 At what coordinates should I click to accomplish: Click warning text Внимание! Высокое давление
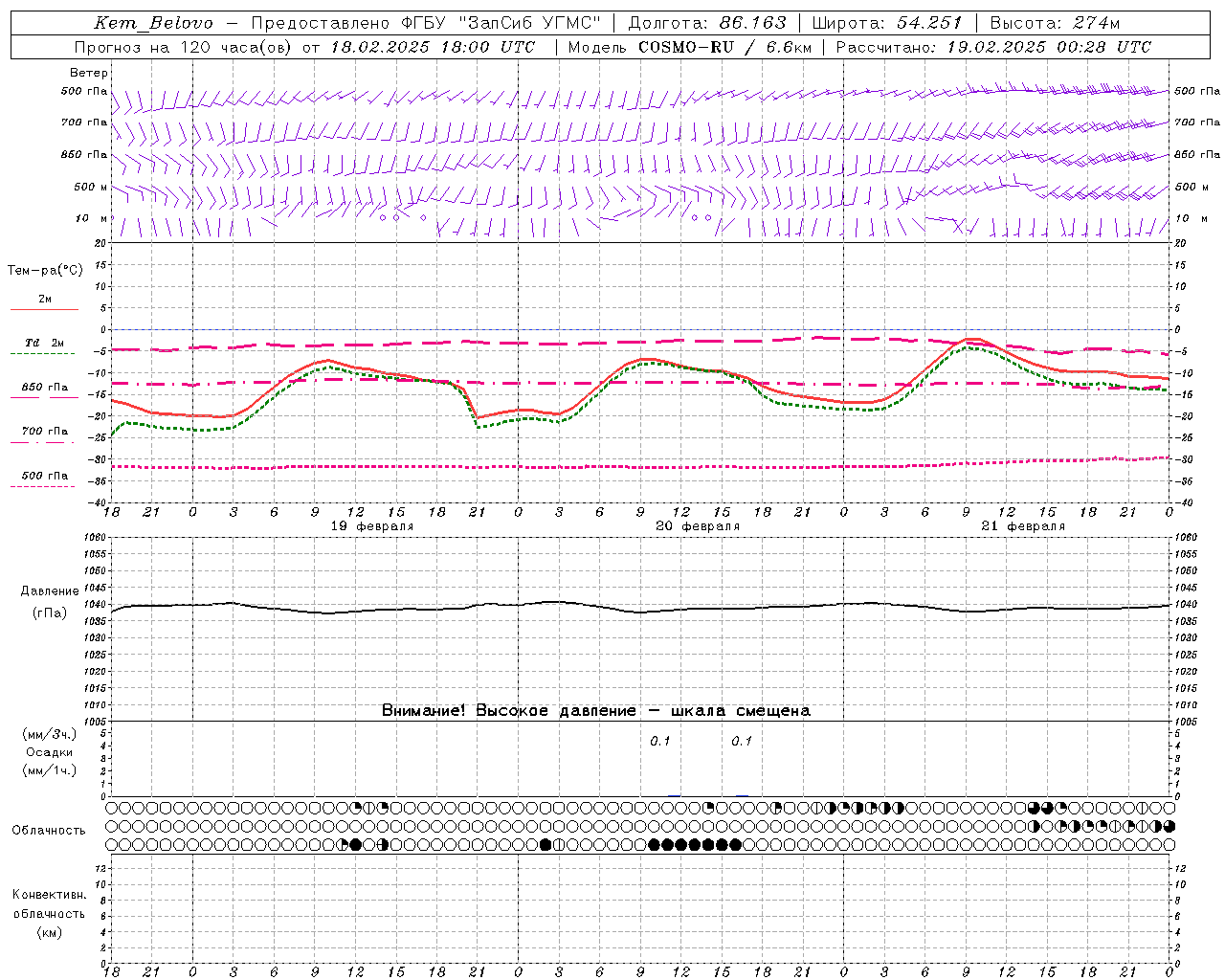[x=508, y=711]
